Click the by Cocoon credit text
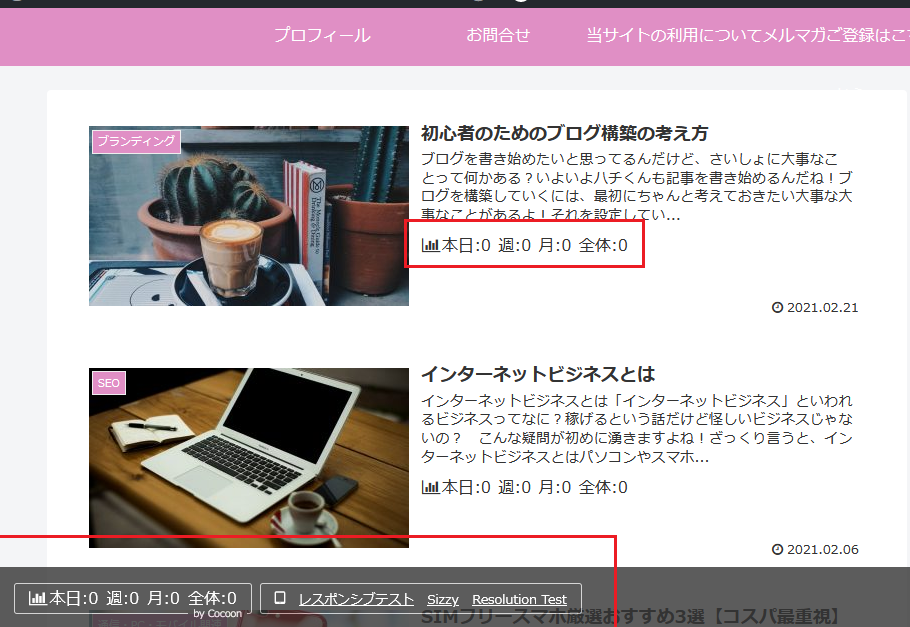This screenshot has width=910, height=627. click(218, 614)
